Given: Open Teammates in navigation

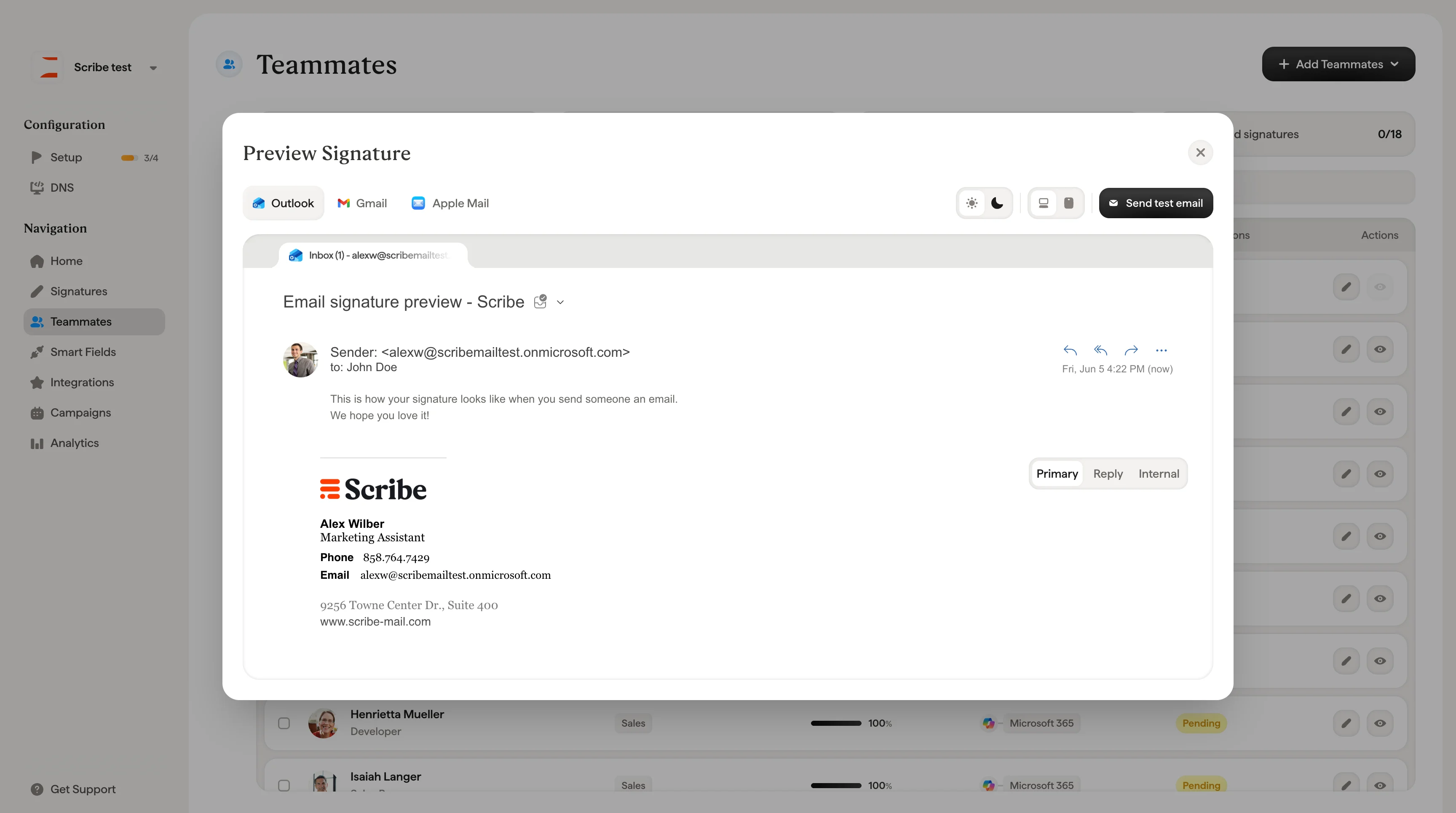Looking at the screenshot, I should click(x=94, y=321).
